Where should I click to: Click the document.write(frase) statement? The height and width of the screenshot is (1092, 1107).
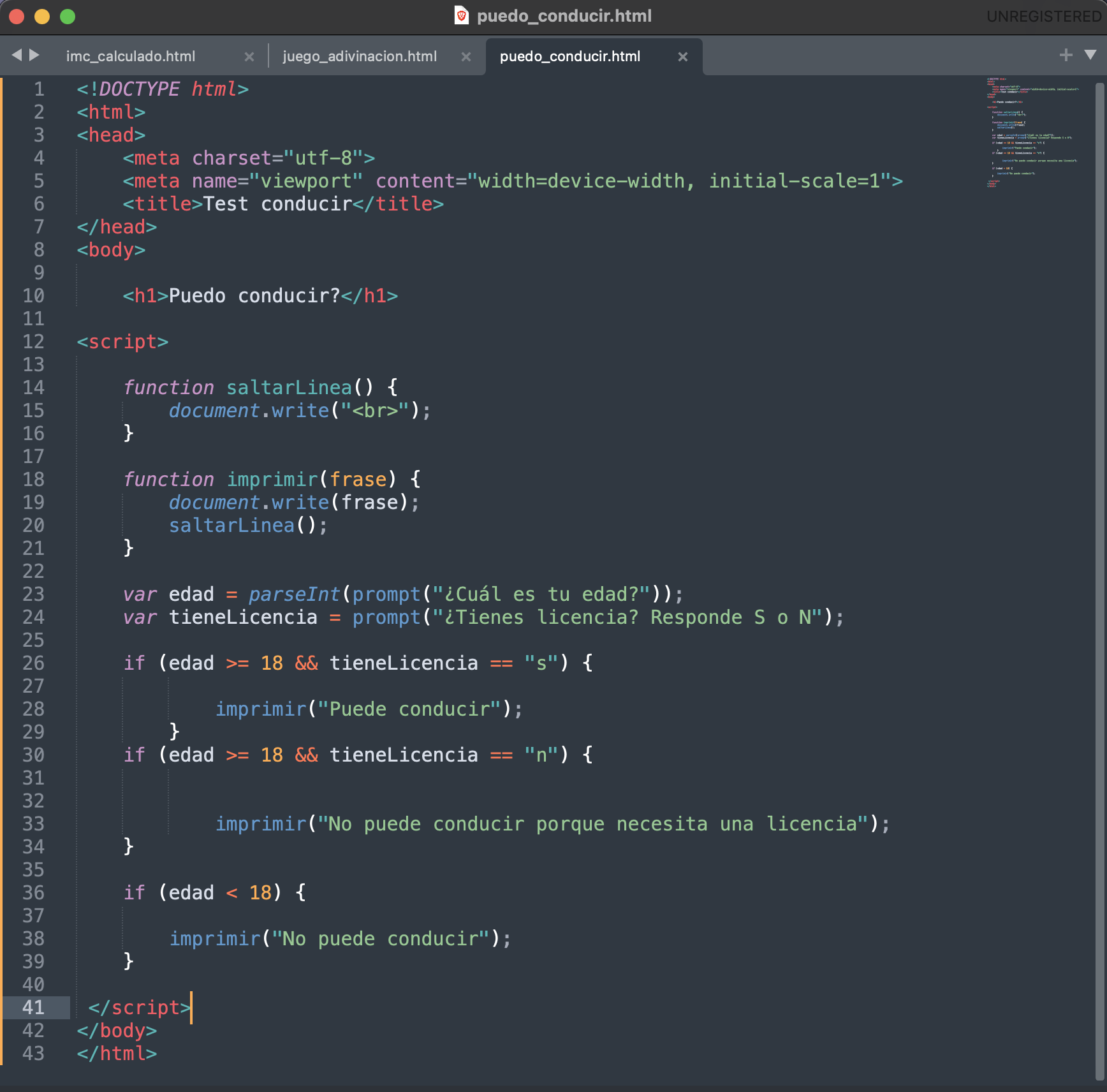pyautogui.click(x=294, y=503)
